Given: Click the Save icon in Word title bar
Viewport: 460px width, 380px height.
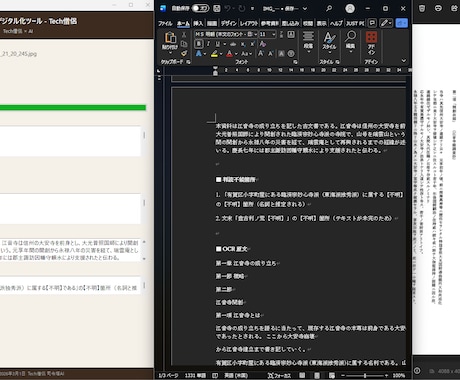Looking at the screenshot, I should pos(217,8).
